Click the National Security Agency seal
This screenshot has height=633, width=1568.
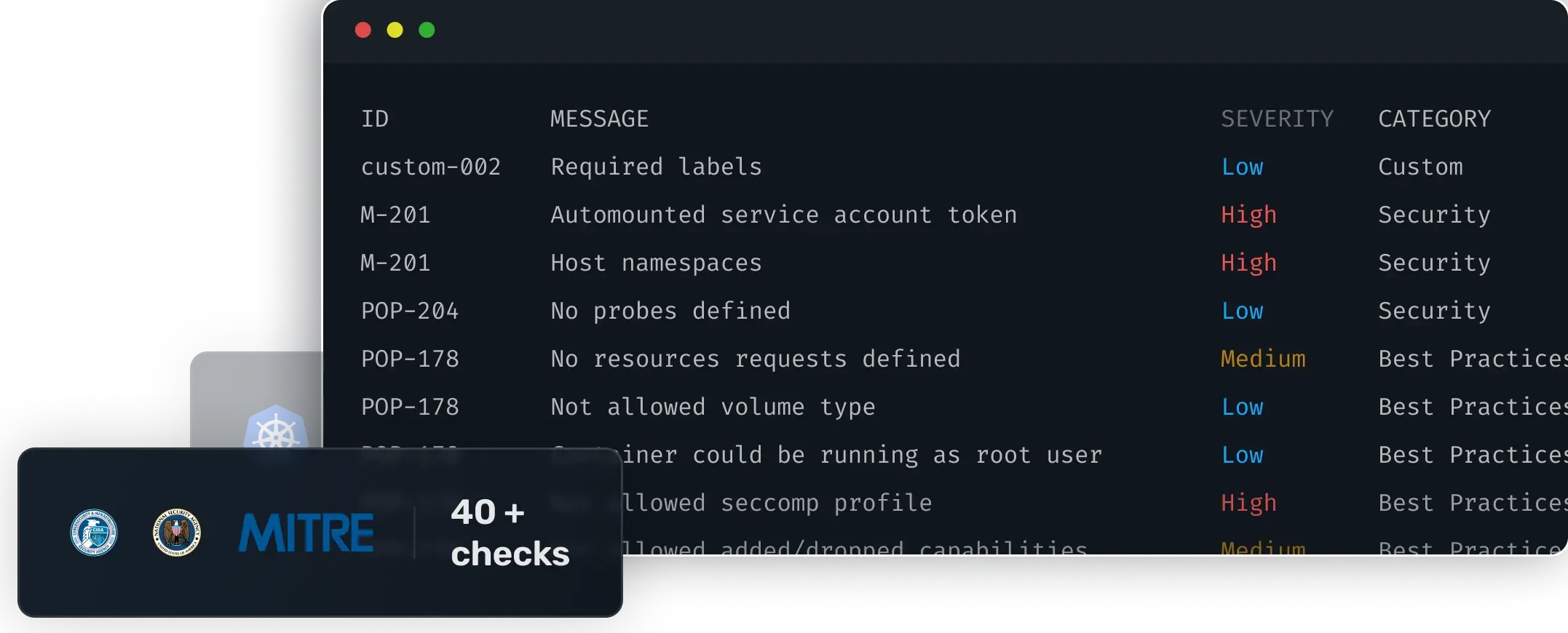[x=177, y=532]
